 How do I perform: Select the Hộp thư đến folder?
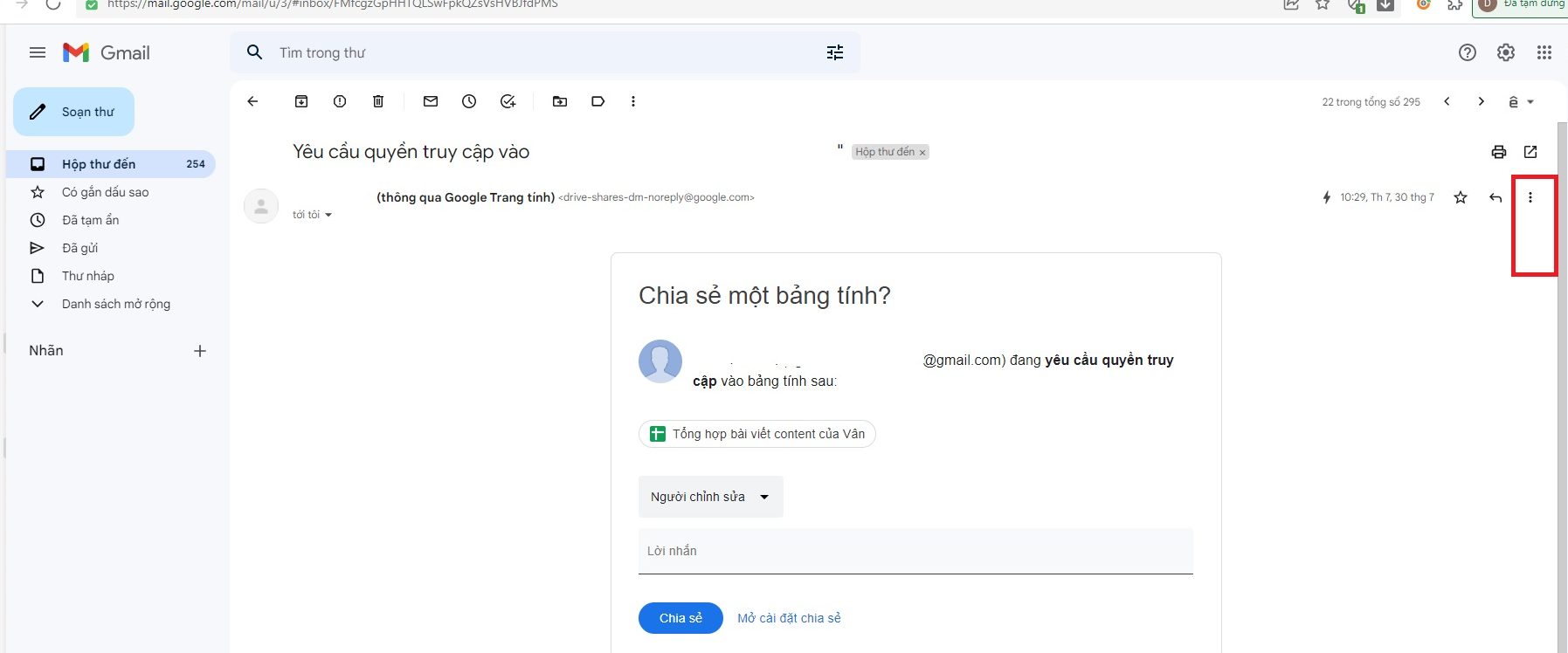point(111,164)
